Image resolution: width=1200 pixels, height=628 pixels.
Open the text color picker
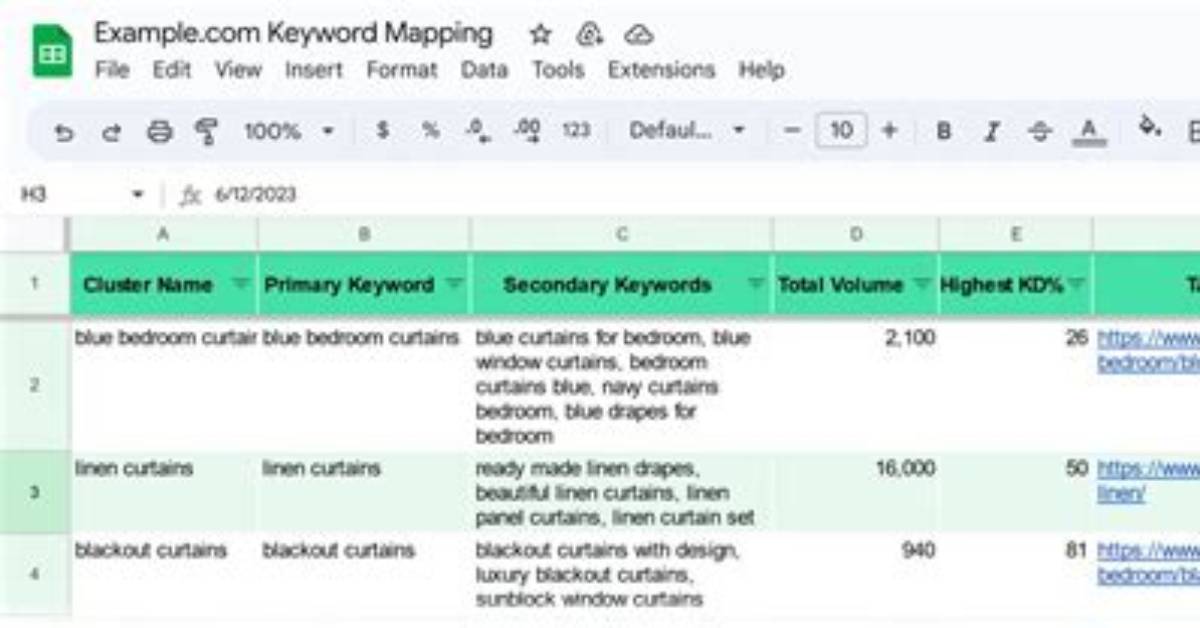(x=1089, y=131)
